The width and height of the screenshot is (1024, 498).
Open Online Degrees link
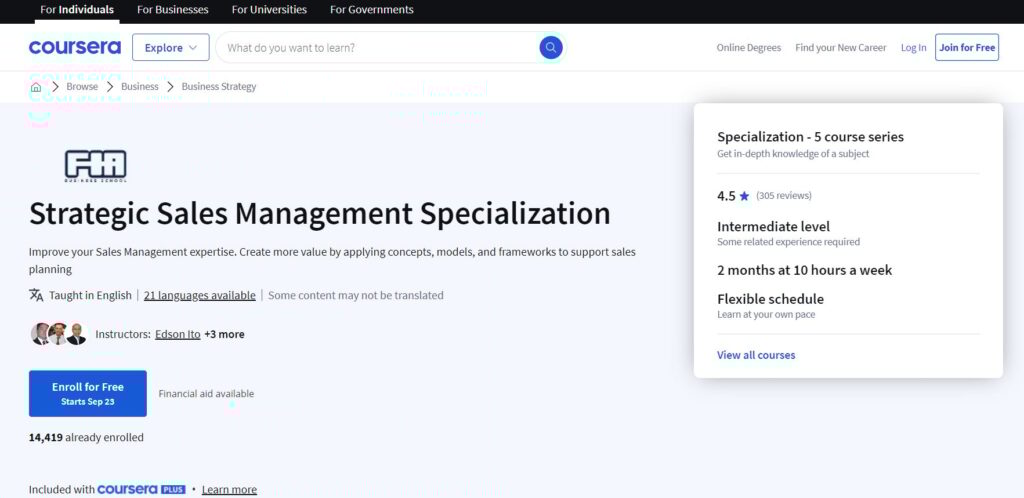click(x=748, y=48)
